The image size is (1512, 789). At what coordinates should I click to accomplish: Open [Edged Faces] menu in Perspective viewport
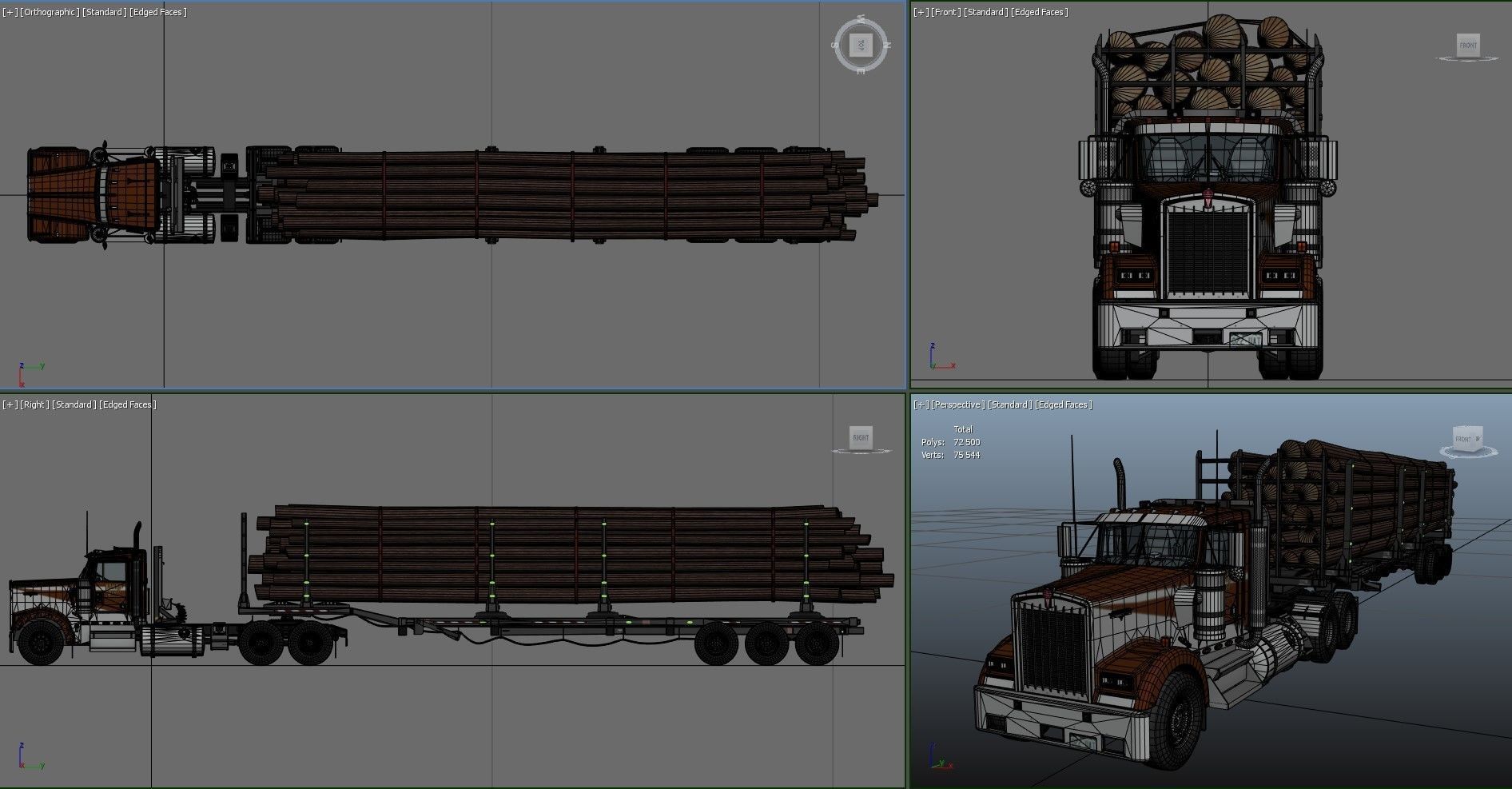point(1063,404)
